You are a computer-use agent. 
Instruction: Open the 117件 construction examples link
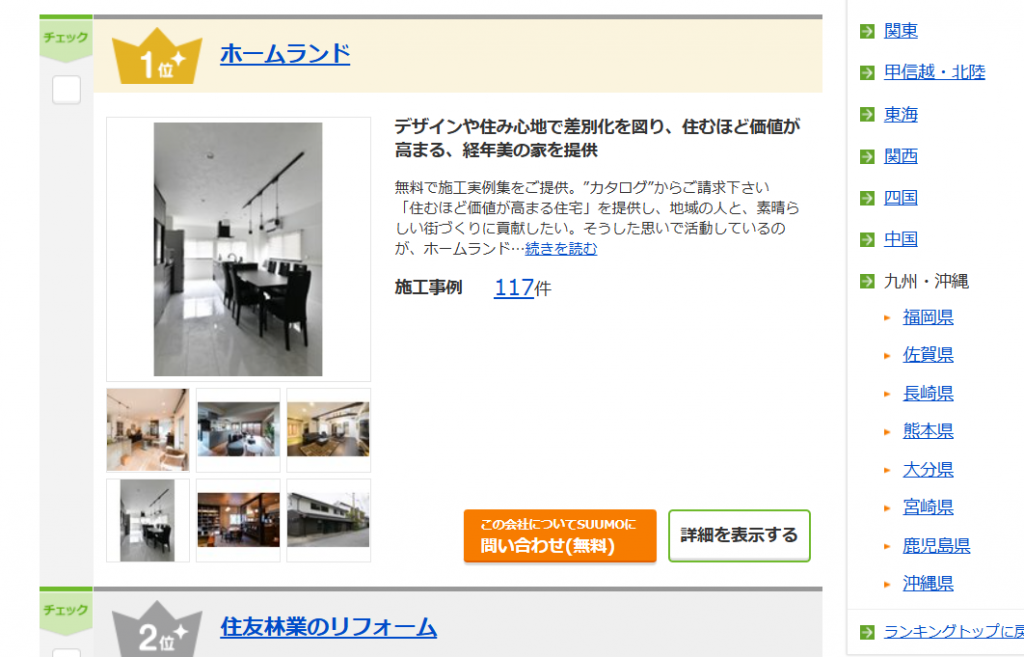click(514, 288)
